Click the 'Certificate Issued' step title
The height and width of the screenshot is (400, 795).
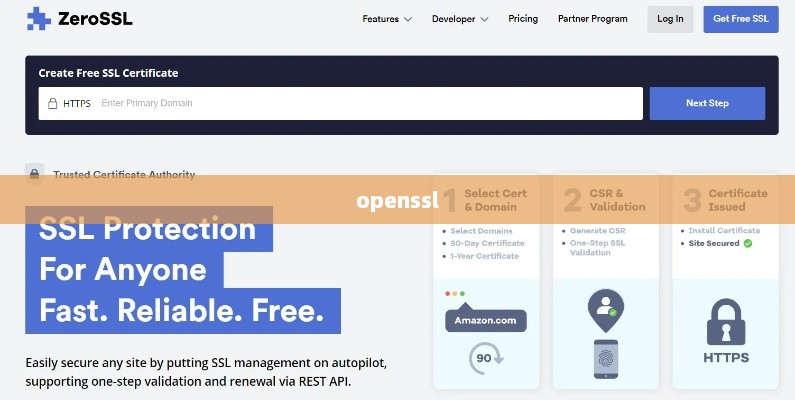pyautogui.click(x=738, y=200)
